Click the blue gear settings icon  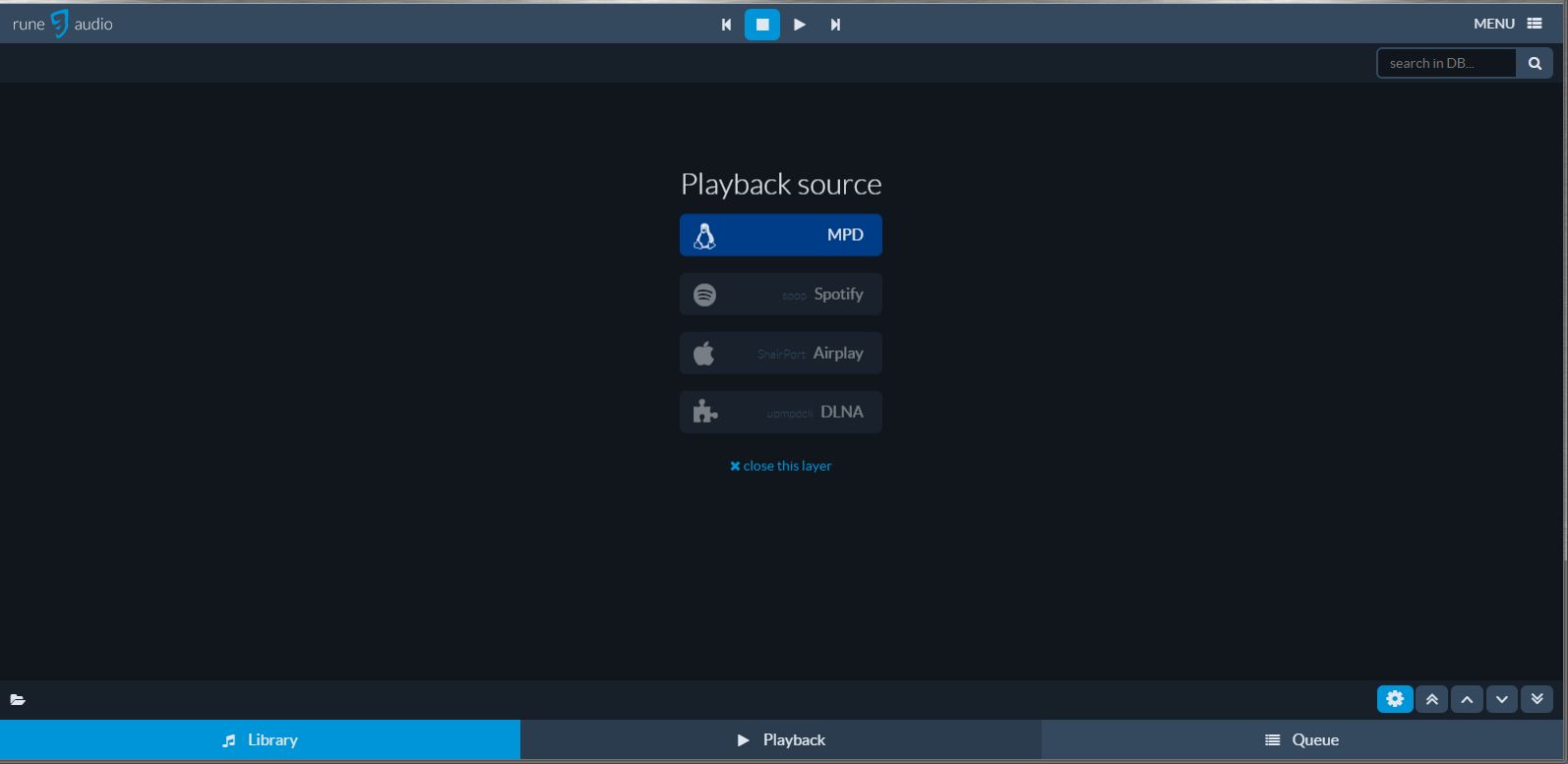tap(1395, 699)
